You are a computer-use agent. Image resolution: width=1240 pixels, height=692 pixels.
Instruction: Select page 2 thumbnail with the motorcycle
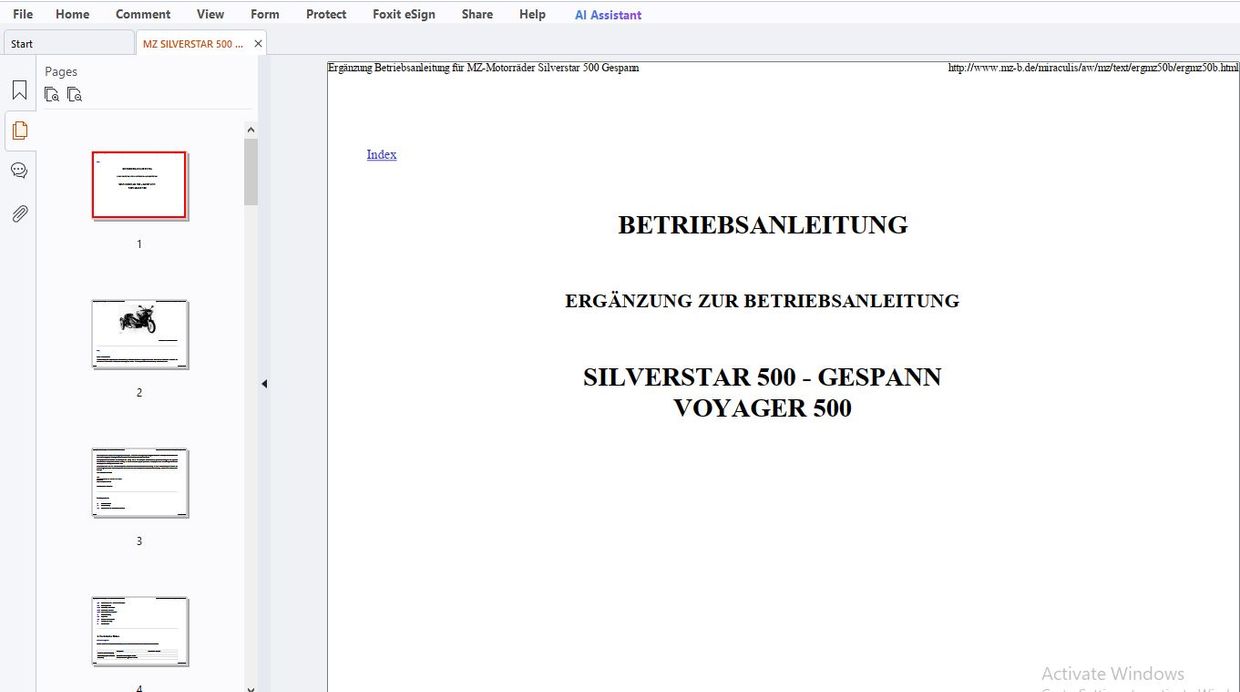click(139, 334)
